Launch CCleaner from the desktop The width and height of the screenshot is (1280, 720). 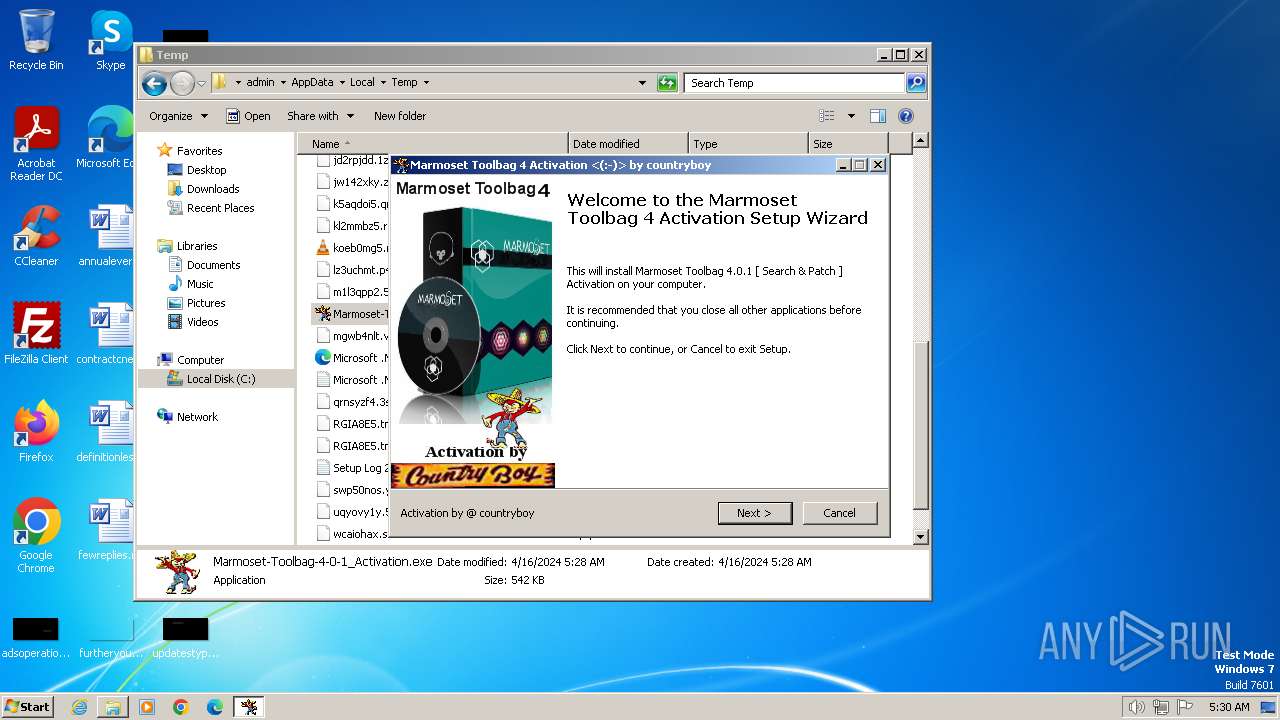[x=36, y=236]
